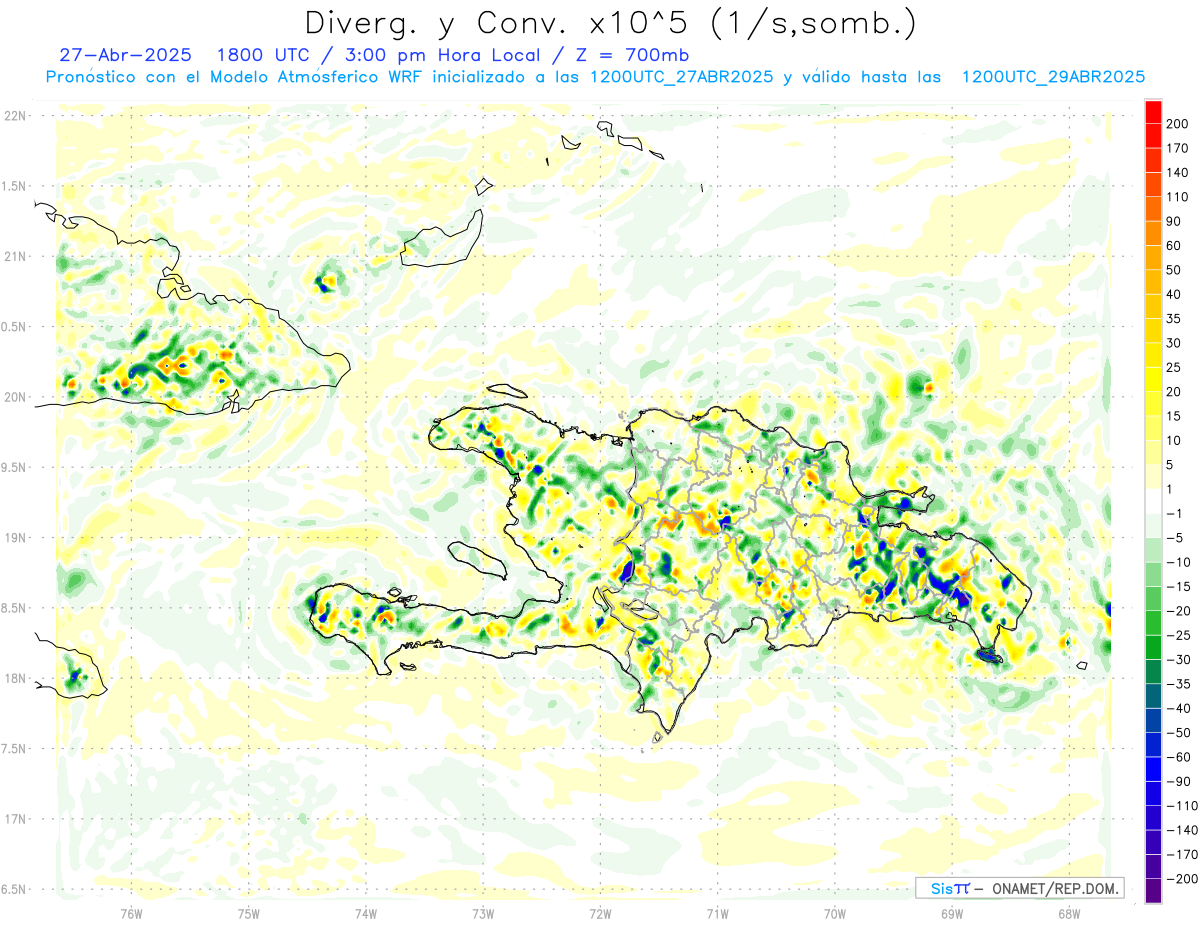Screen dimensions: 1200x927
Task: Click the 22N latitude label
Action: [x=14, y=116]
